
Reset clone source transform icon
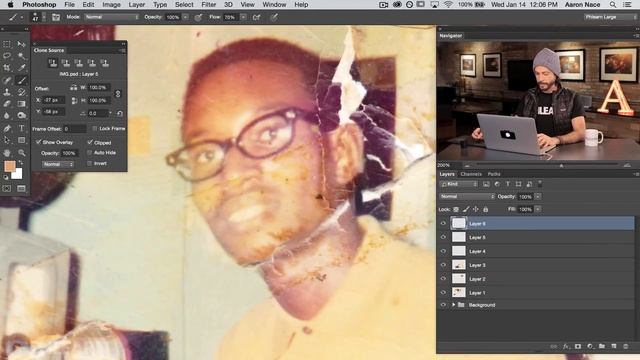point(120,113)
